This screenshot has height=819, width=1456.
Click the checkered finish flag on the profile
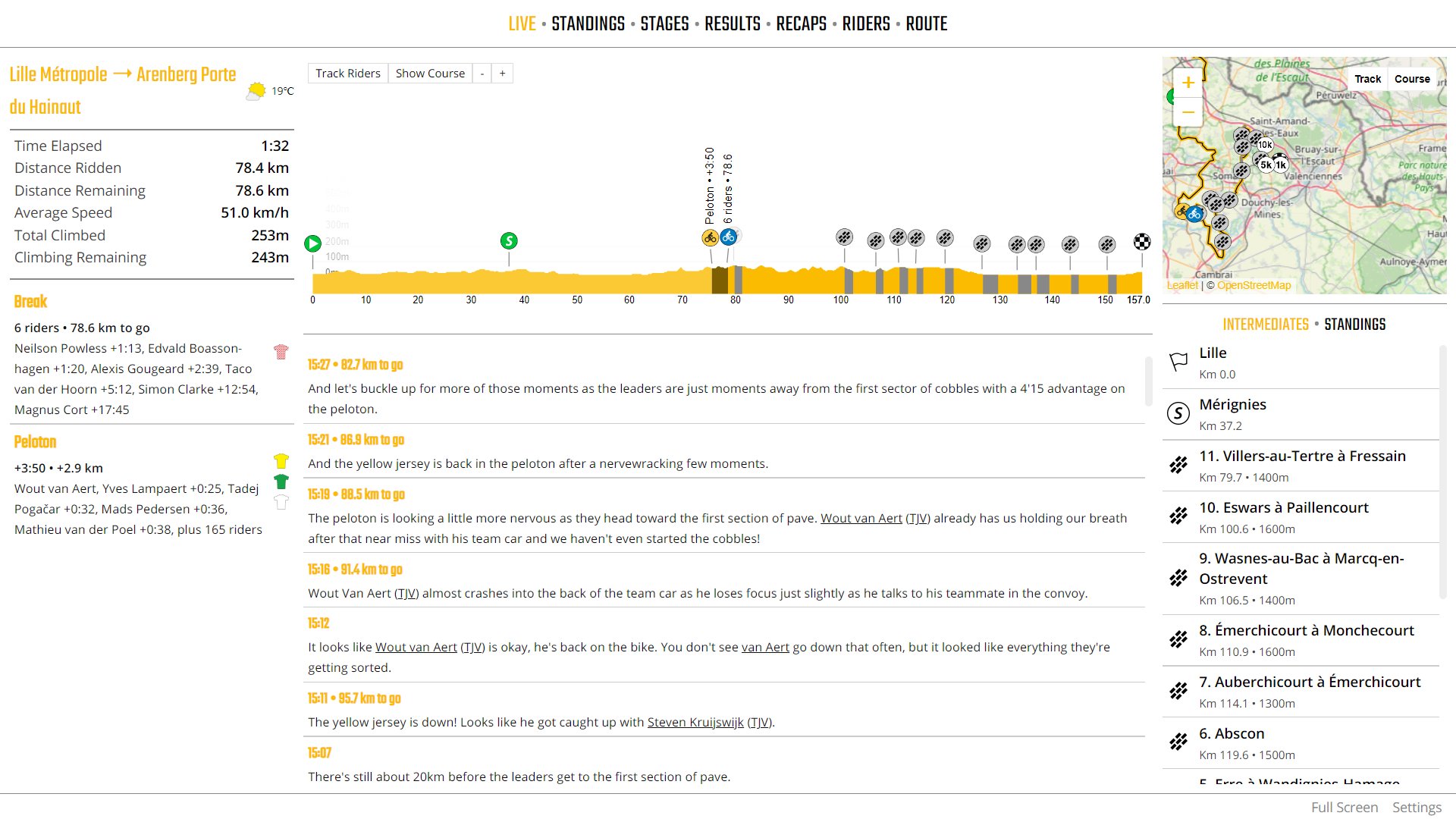coord(1142,242)
